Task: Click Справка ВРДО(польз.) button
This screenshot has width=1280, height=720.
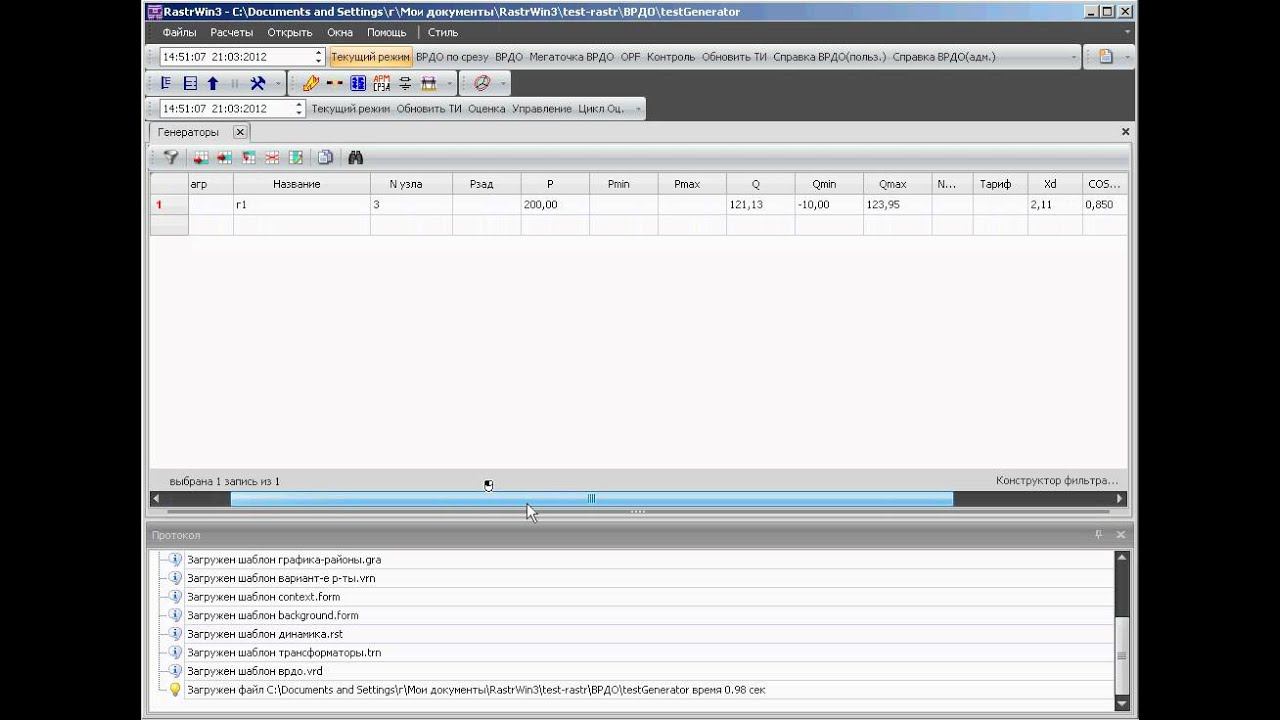Action: pos(830,57)
